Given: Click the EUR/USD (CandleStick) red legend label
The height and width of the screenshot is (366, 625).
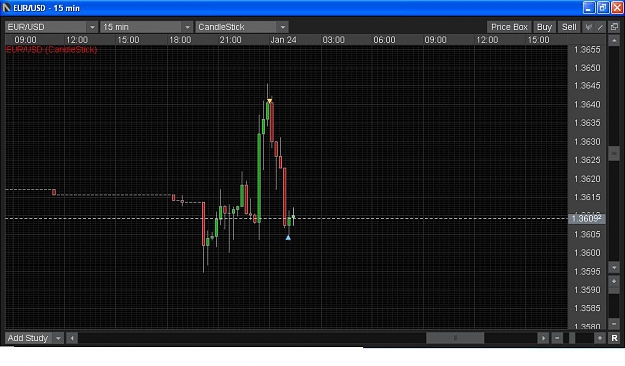Looking at the screenshot, I should (x=51, y=49).
